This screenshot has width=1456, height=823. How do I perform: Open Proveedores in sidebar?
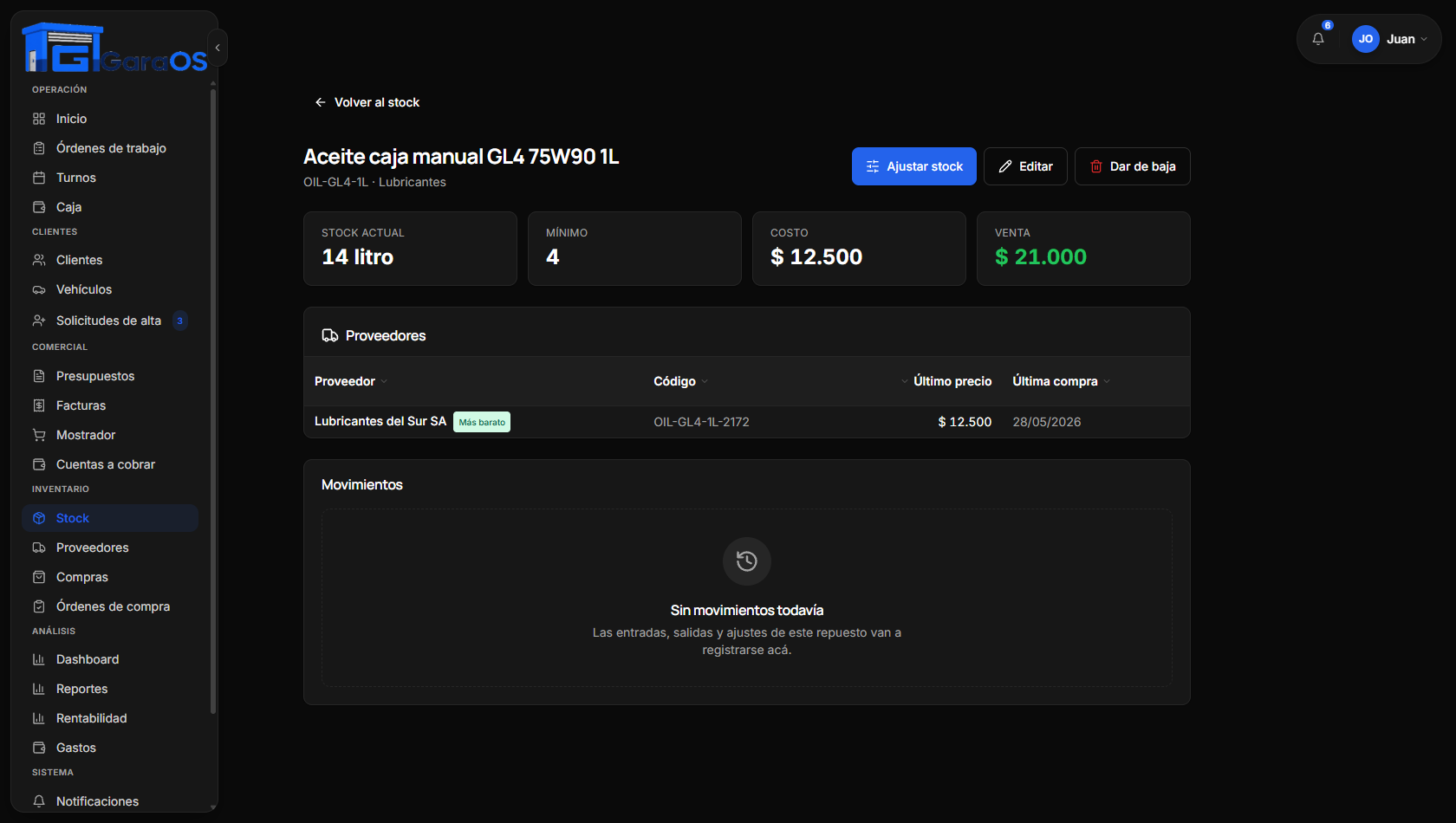[x=110, y=548]
